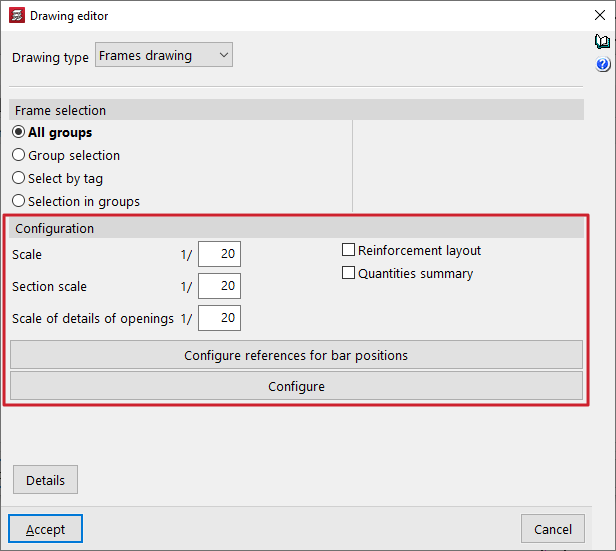616x551 pixels.
Task: Click the blue help question mark icon
Action: click(x=602, y=65)
